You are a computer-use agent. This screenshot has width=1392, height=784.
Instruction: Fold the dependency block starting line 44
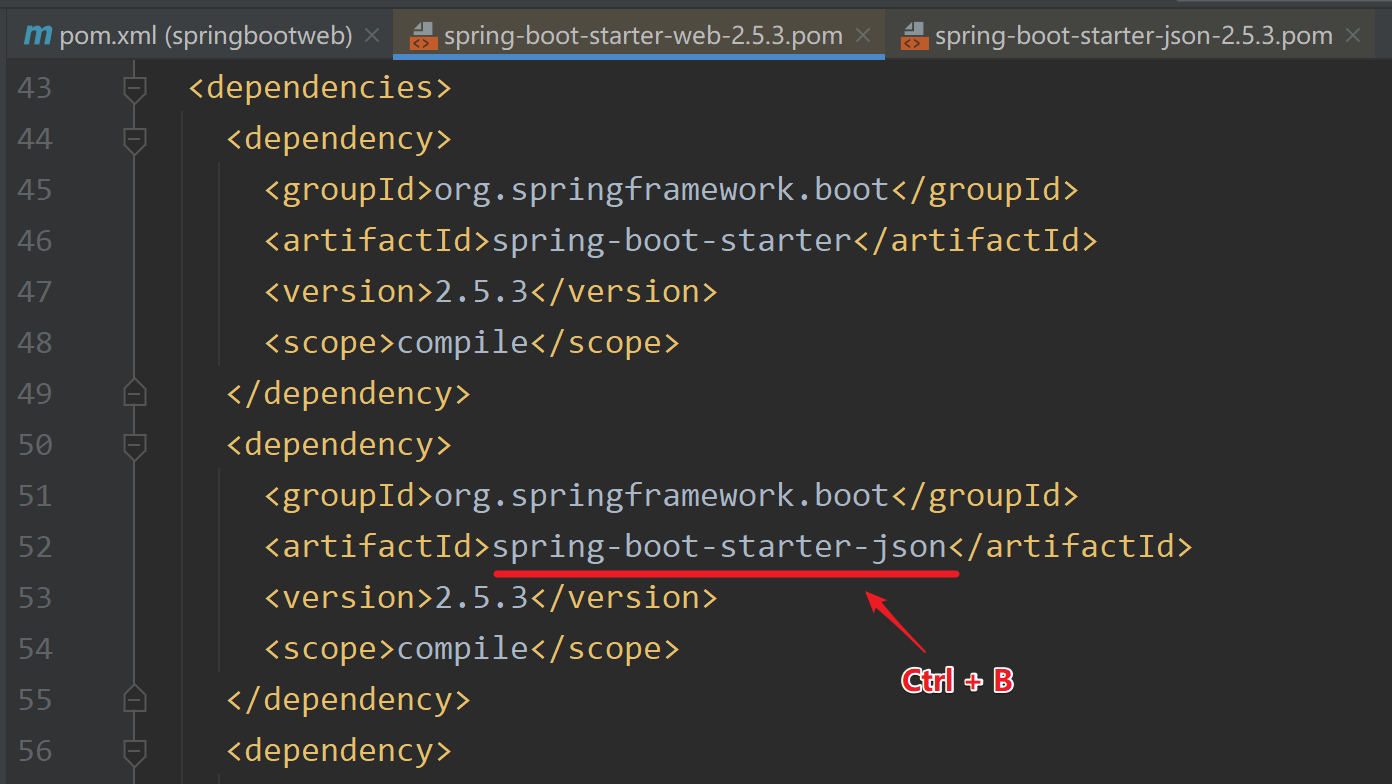pyautogui.click(x=134, y=140)
